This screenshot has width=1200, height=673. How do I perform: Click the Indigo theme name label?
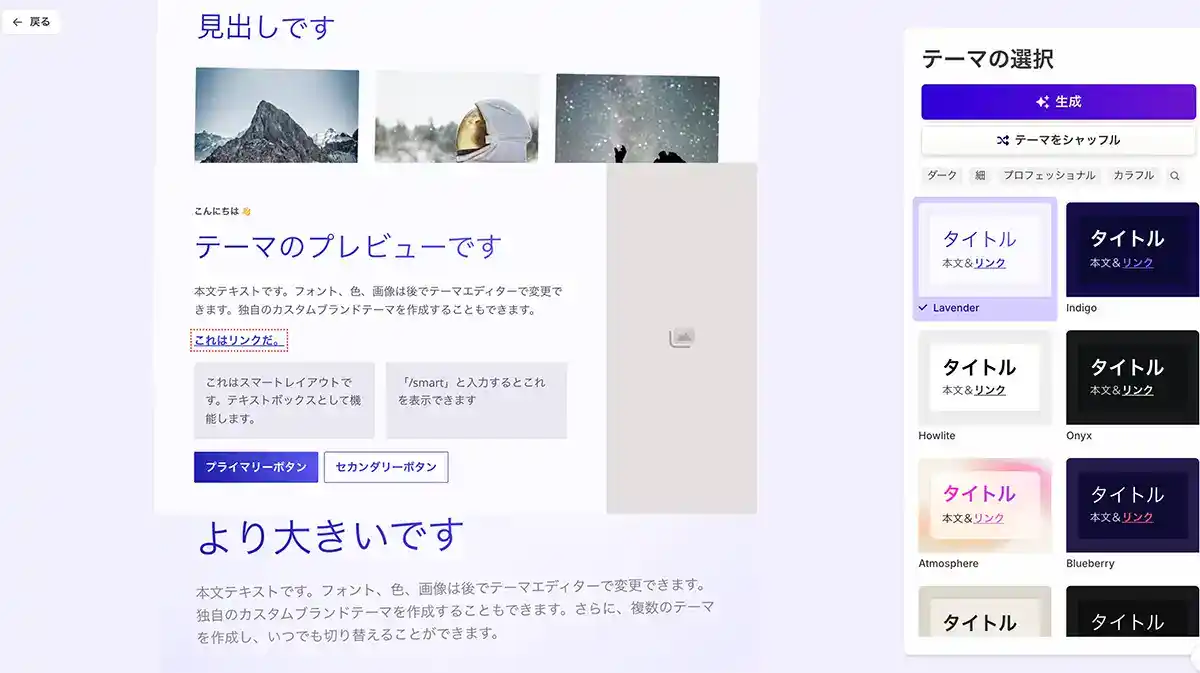click(1081, 308)
